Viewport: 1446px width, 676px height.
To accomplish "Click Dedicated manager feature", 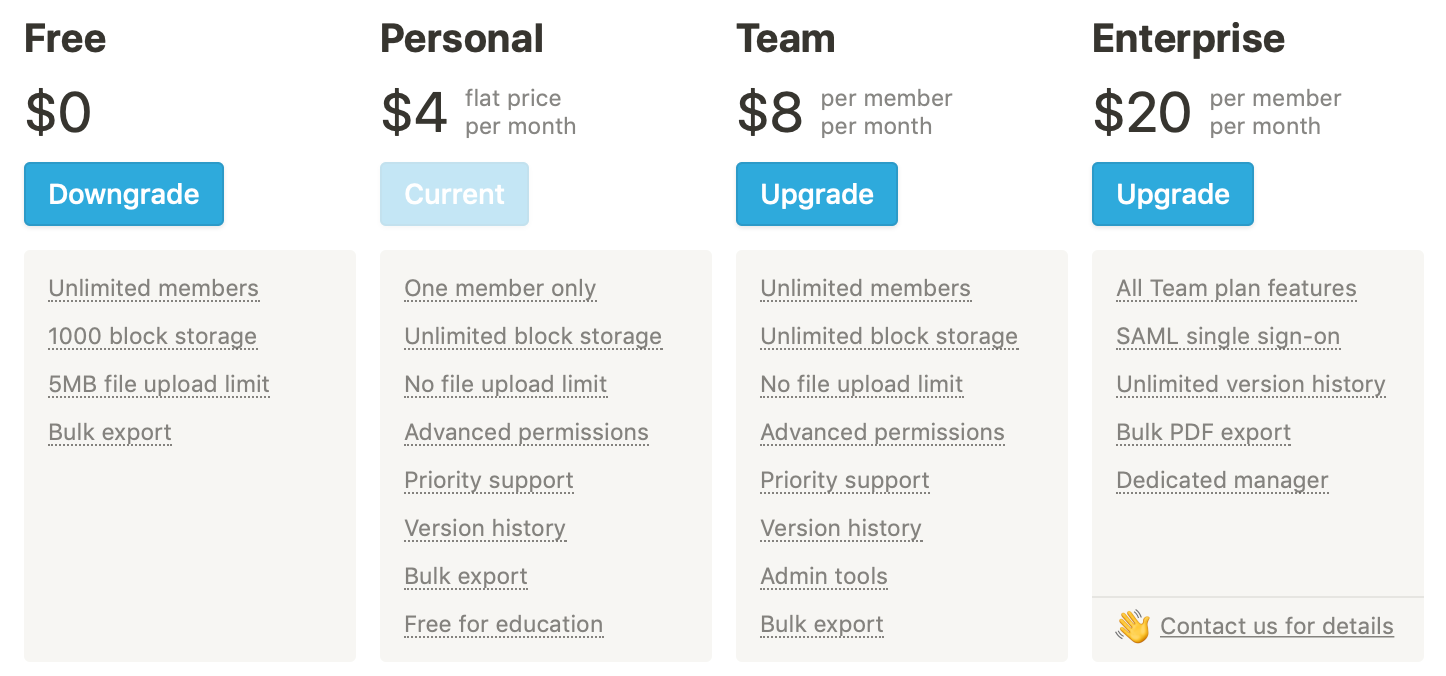I will (1222, 481).
